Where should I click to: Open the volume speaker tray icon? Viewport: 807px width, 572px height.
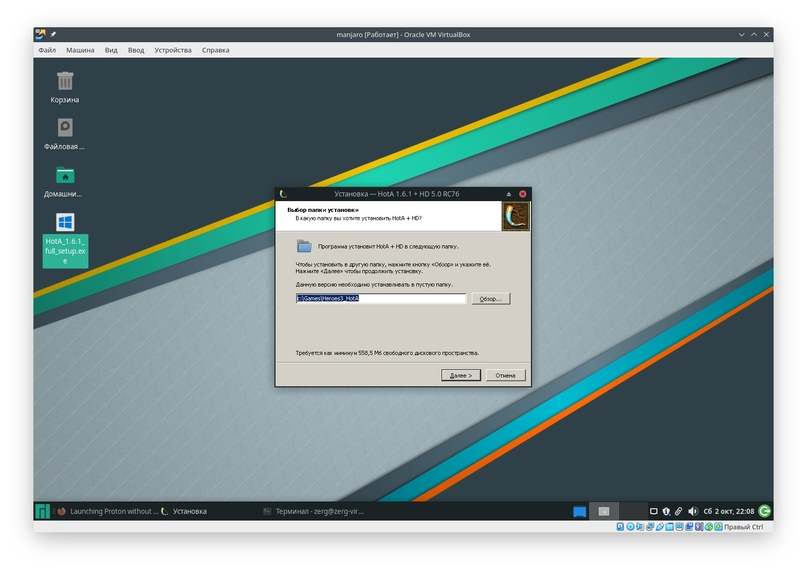tap(693, 511)
